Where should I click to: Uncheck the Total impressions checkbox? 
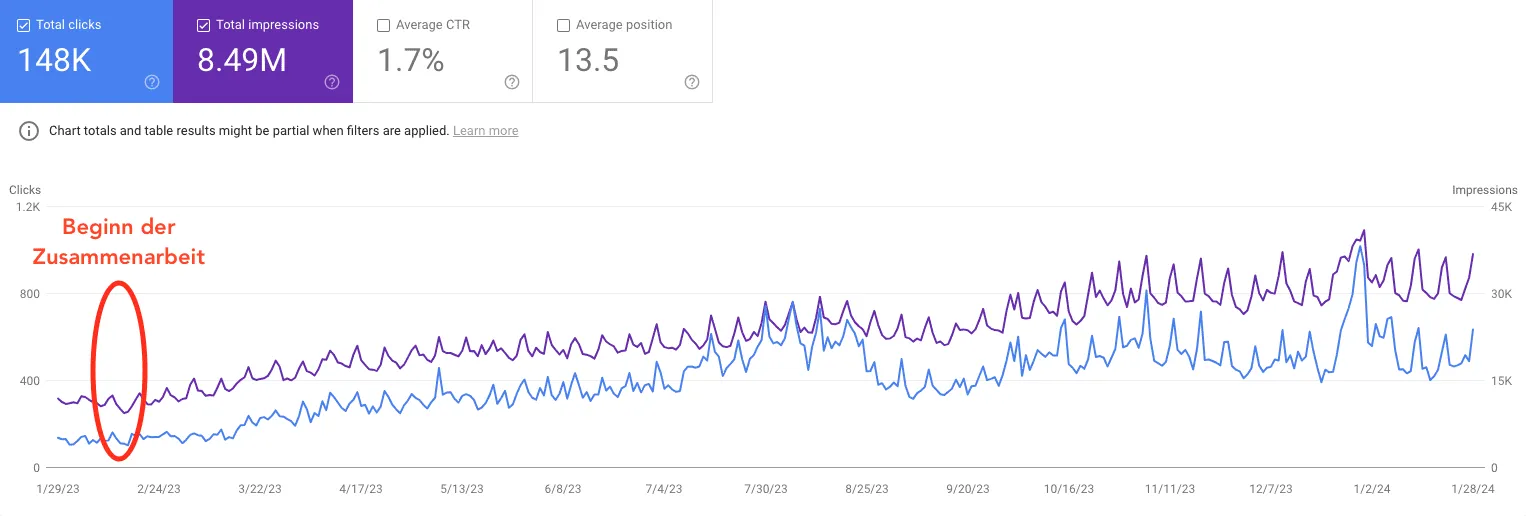(x=204, y=25)
